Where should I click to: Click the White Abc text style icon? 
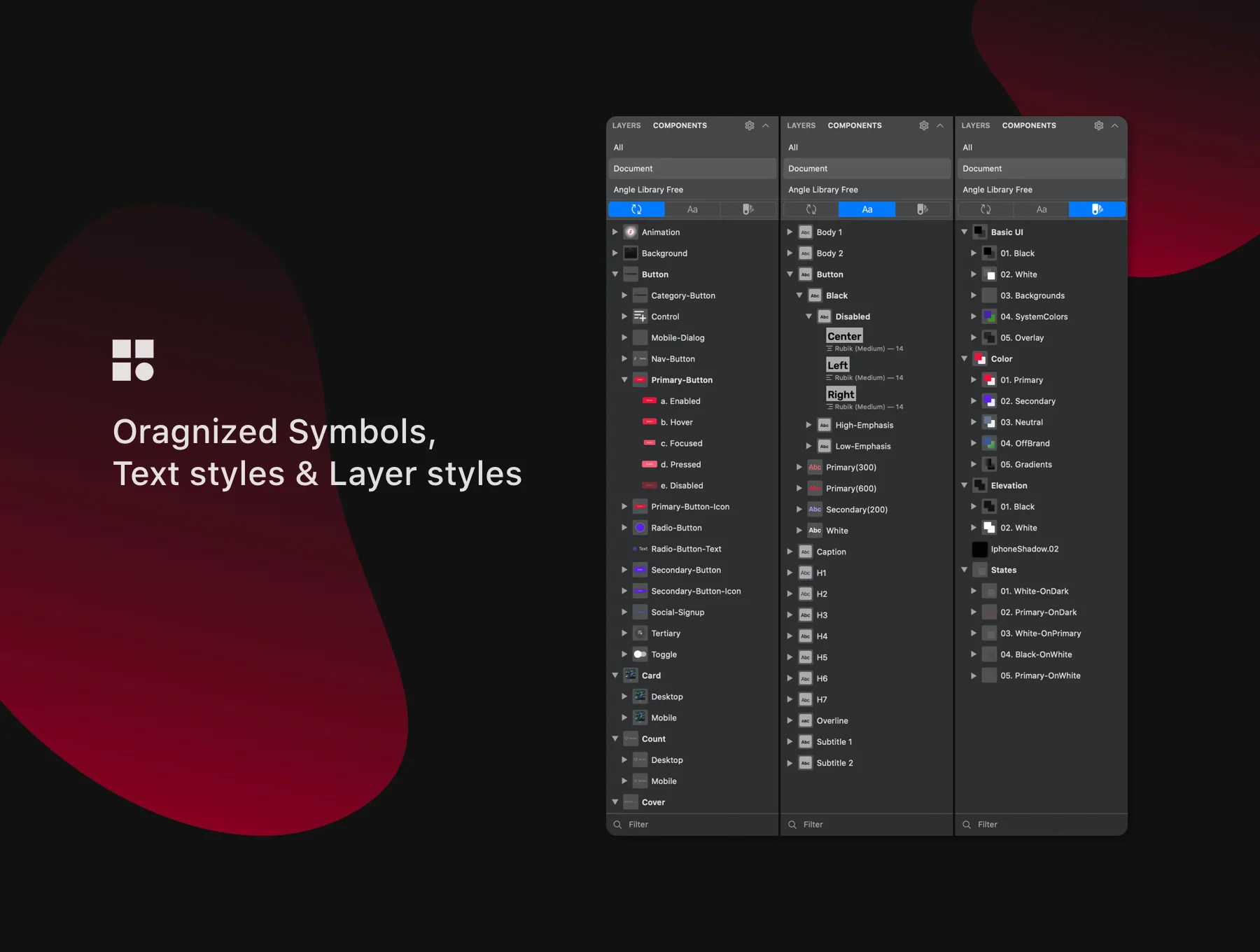(x=815, y=531)
